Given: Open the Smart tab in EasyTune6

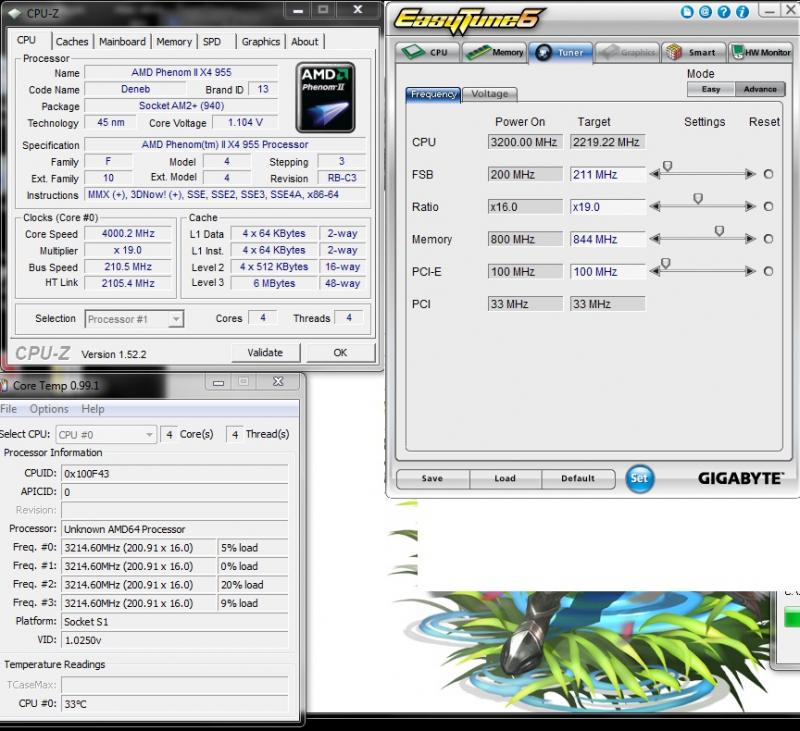Looking at the screenshot, I should [x=694, y=52].
